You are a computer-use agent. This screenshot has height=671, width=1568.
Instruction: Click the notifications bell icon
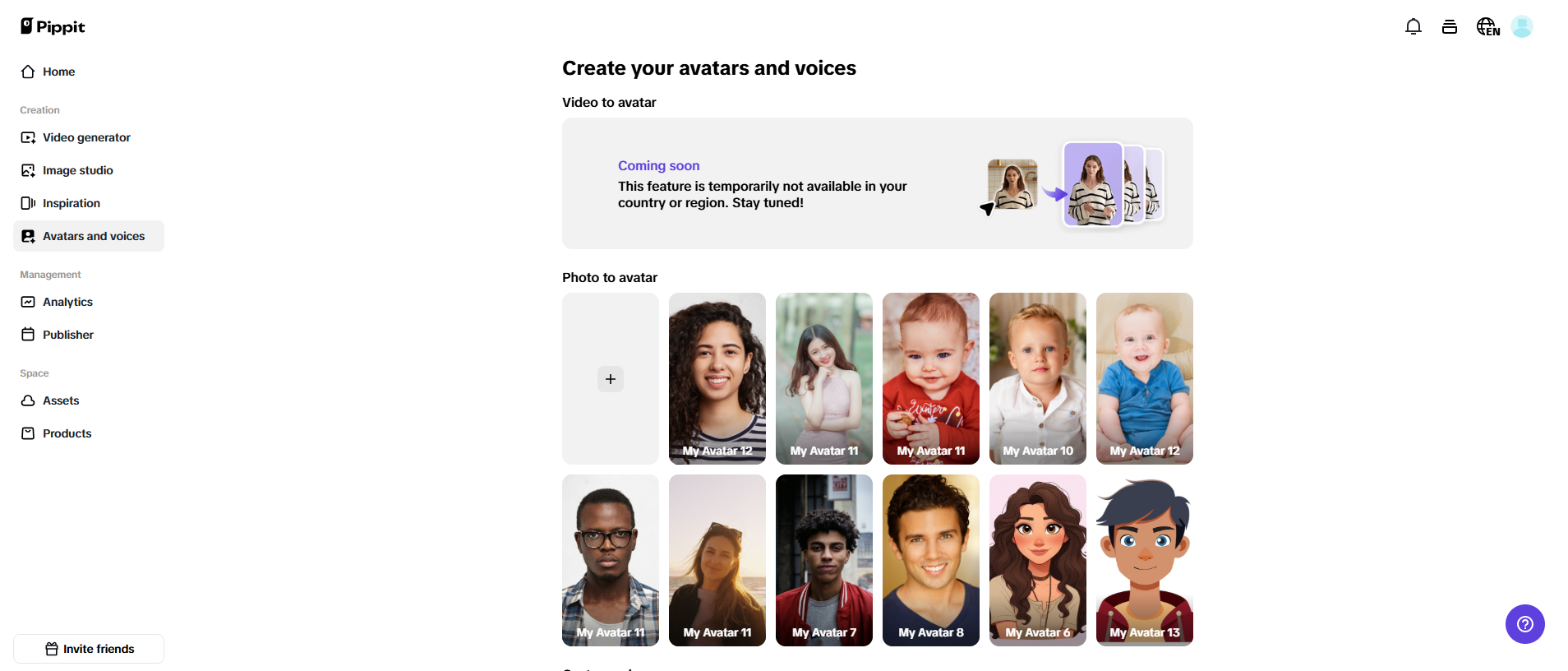pyautogui.click(x=1413, y=27)
